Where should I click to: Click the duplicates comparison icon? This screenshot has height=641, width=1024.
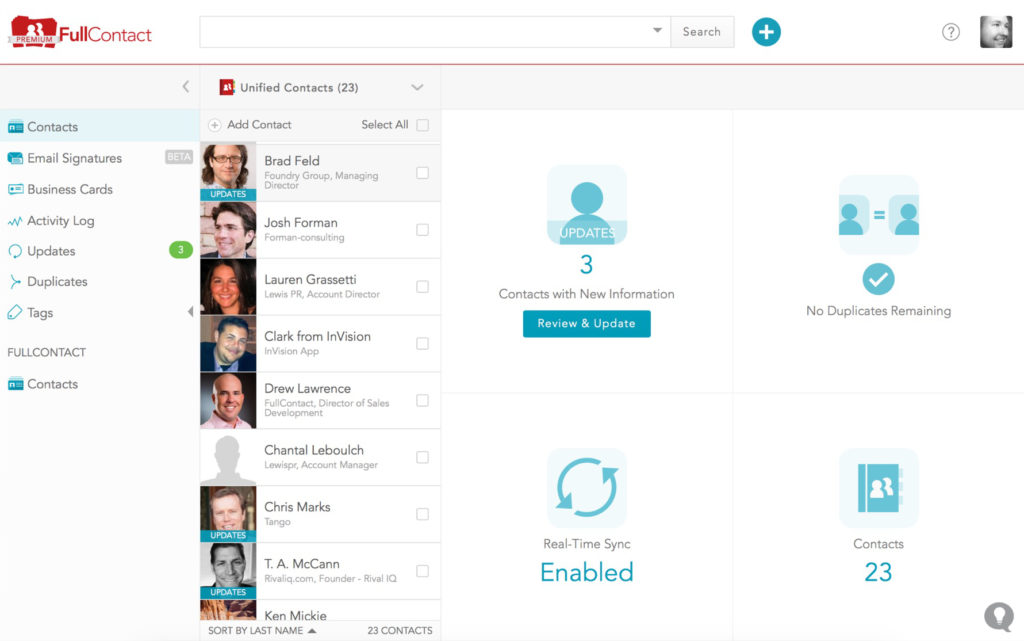(878, 215)
